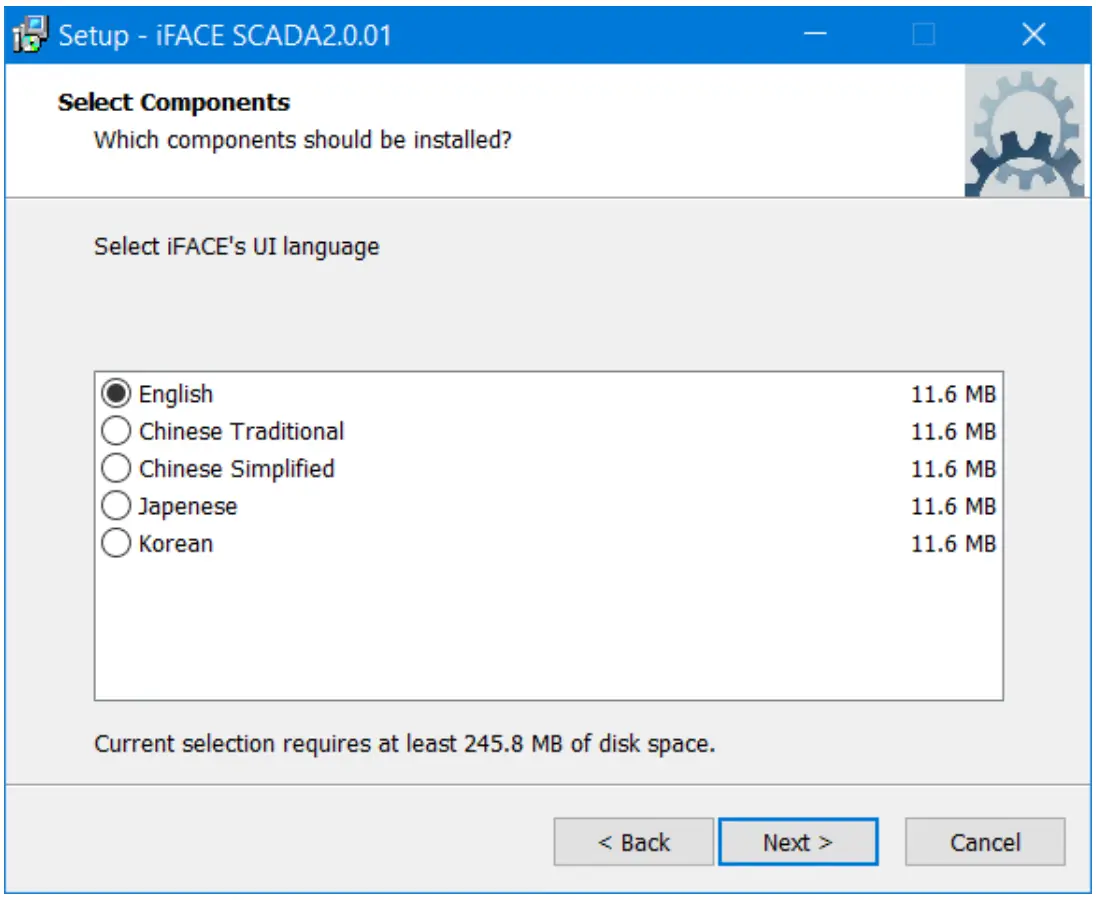Click the Select iFACE's UI language label

(x=236, y=246)
